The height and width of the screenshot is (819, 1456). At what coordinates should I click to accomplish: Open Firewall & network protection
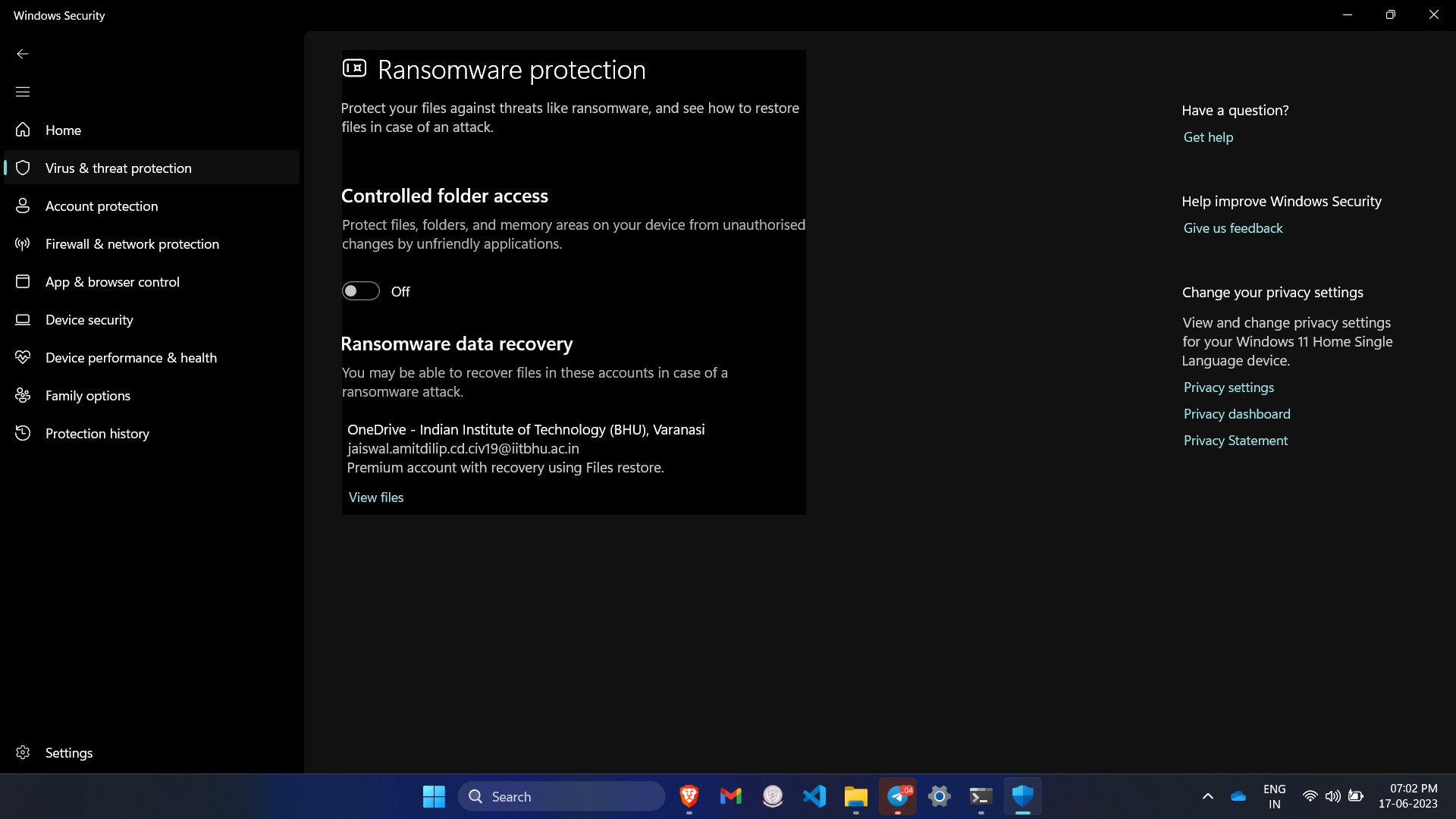pos(132,244)
